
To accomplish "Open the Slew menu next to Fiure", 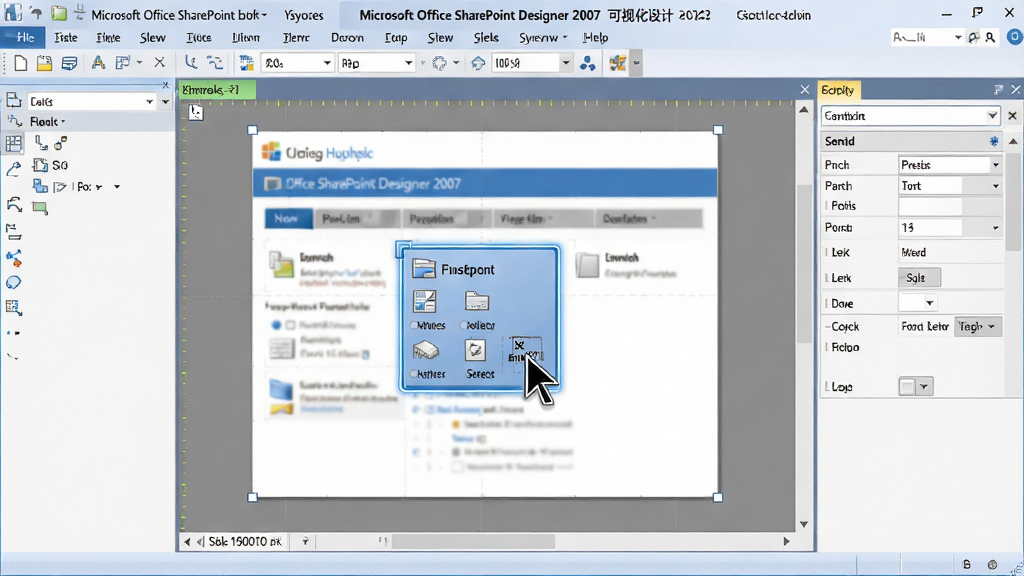I will (152, 38).
